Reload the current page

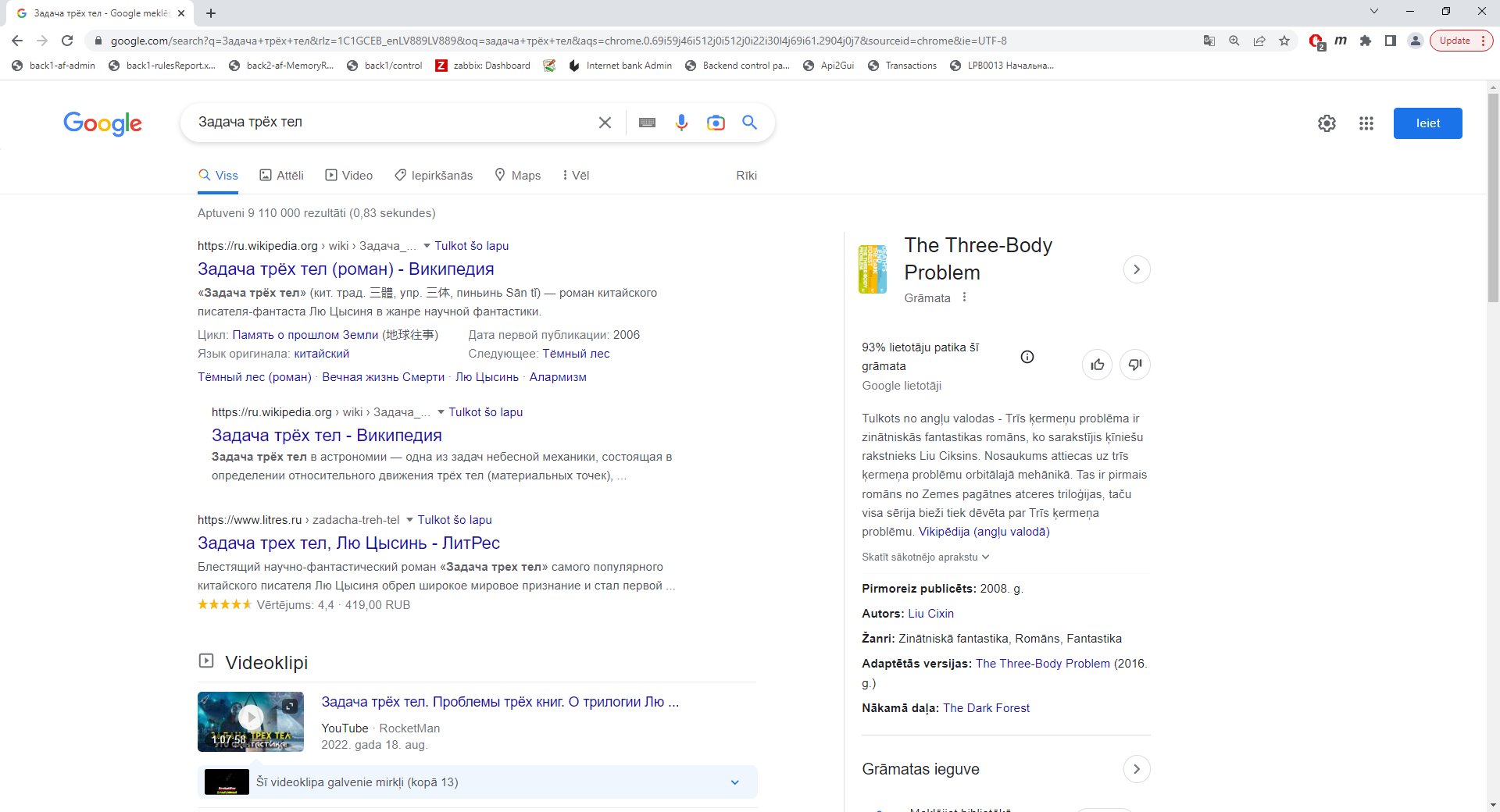coord(67,41)
